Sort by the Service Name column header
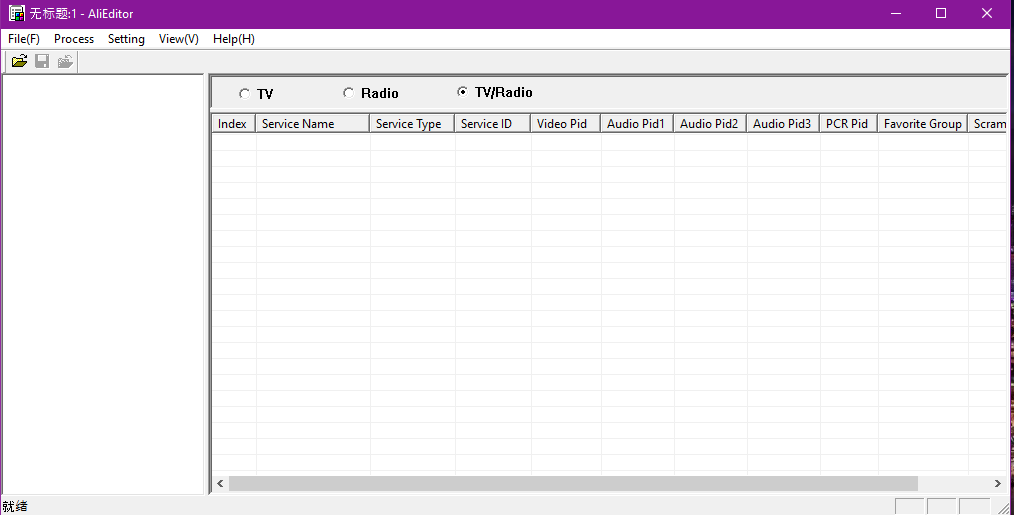 coord(312,124)
